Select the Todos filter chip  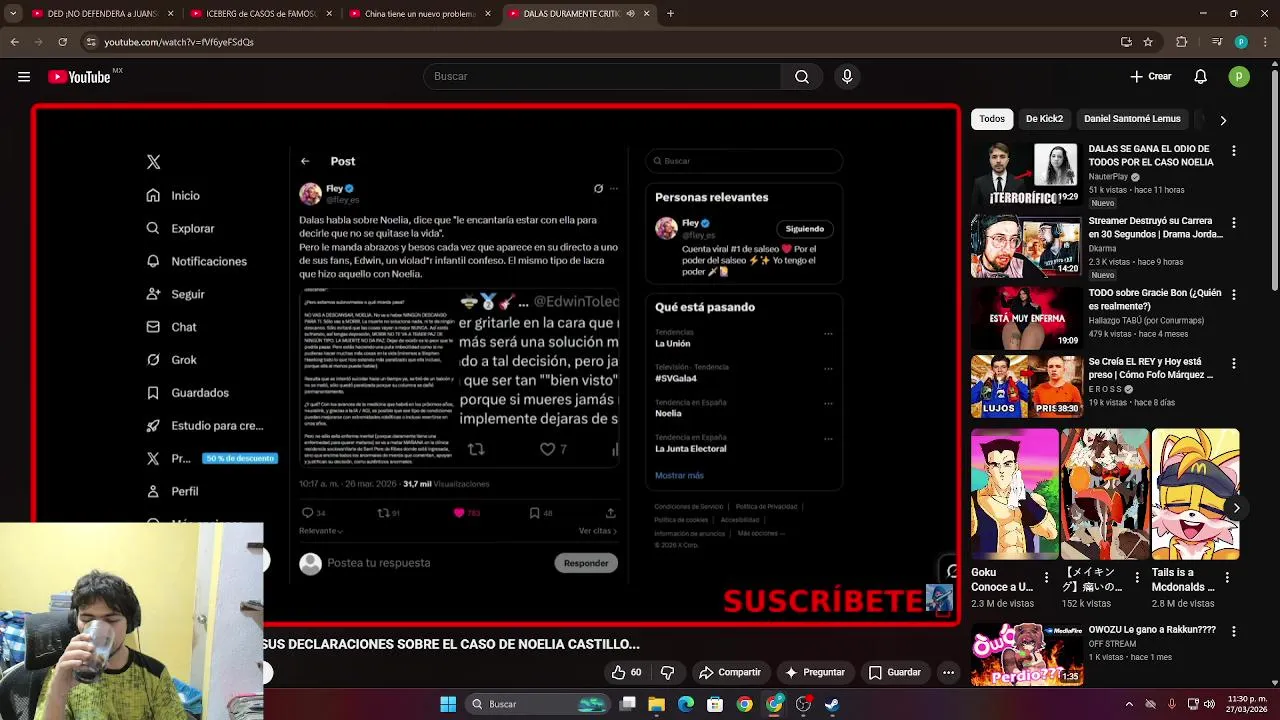click(x=992, y=119)
